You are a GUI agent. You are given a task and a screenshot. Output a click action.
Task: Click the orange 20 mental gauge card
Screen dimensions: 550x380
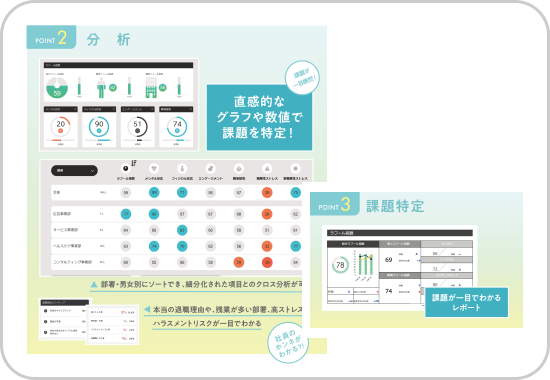[x=61, y=127]
